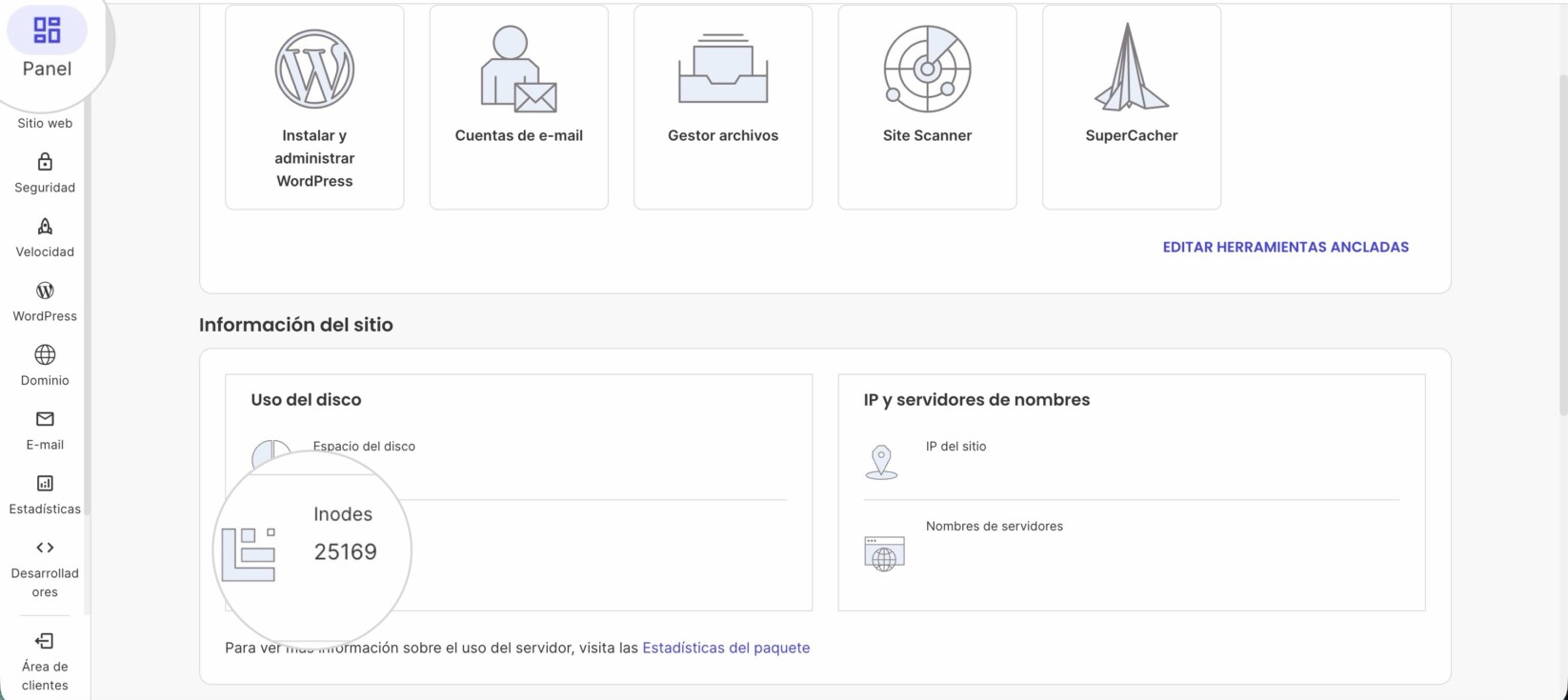1568x700 pixels.
Task: Select the WordPress sidebar icon
Action: coord(45,290)
